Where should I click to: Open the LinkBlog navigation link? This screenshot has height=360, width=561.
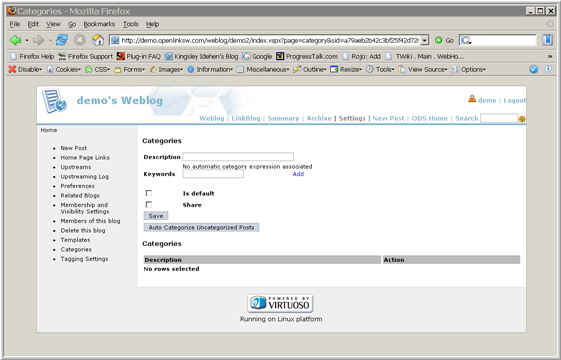coord(246,118)
